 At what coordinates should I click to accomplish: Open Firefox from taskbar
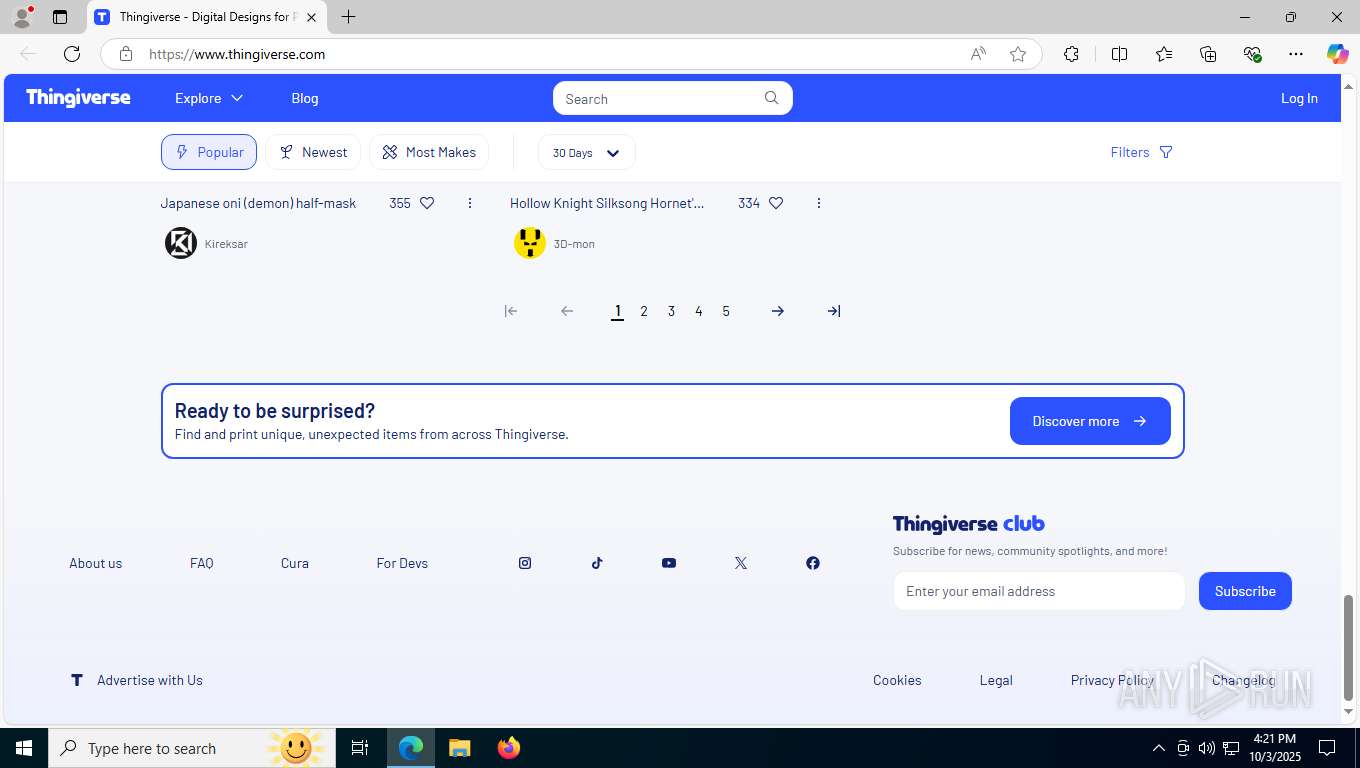point(509,748)
